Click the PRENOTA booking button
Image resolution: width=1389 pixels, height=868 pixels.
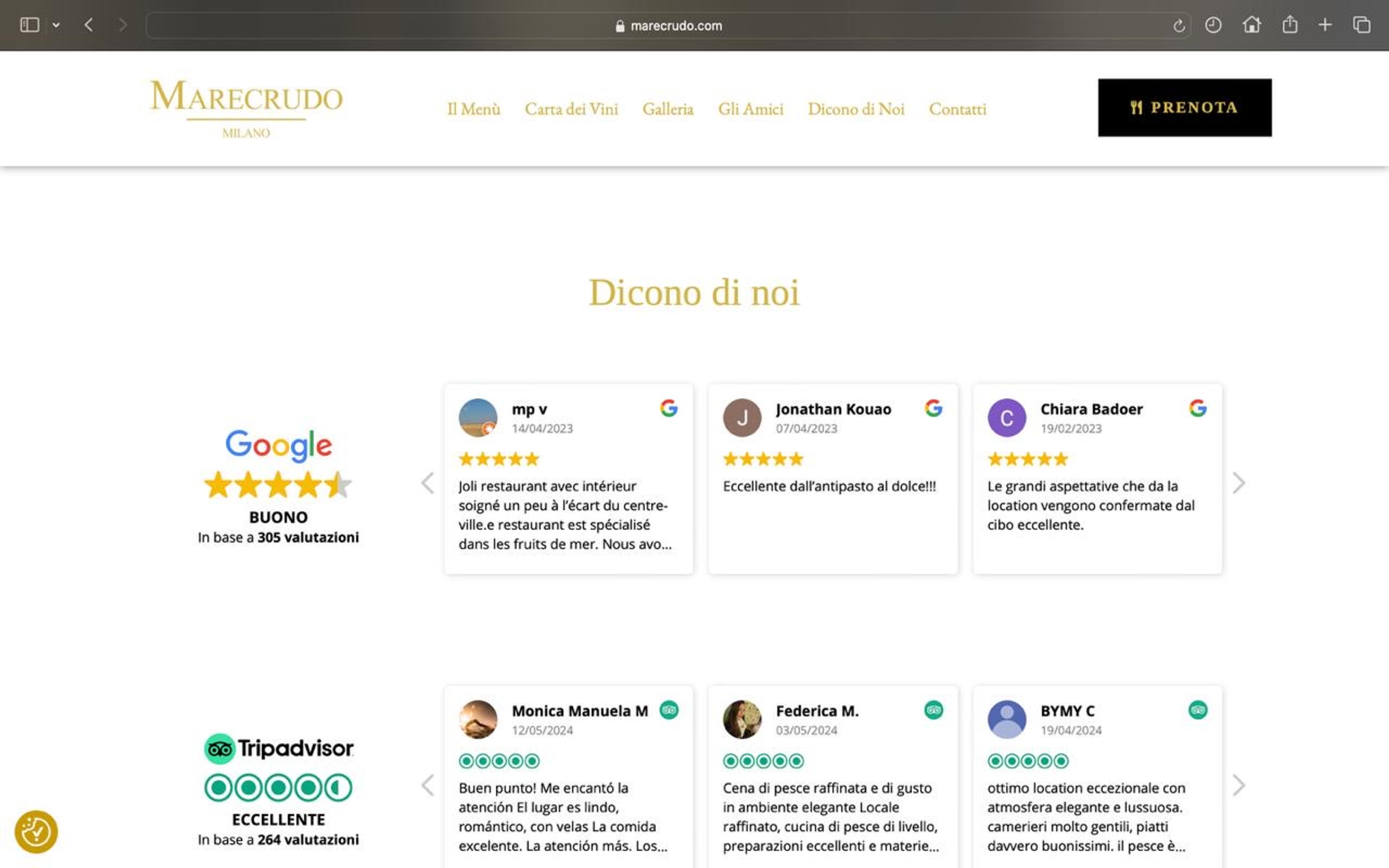click(1185, 107)
